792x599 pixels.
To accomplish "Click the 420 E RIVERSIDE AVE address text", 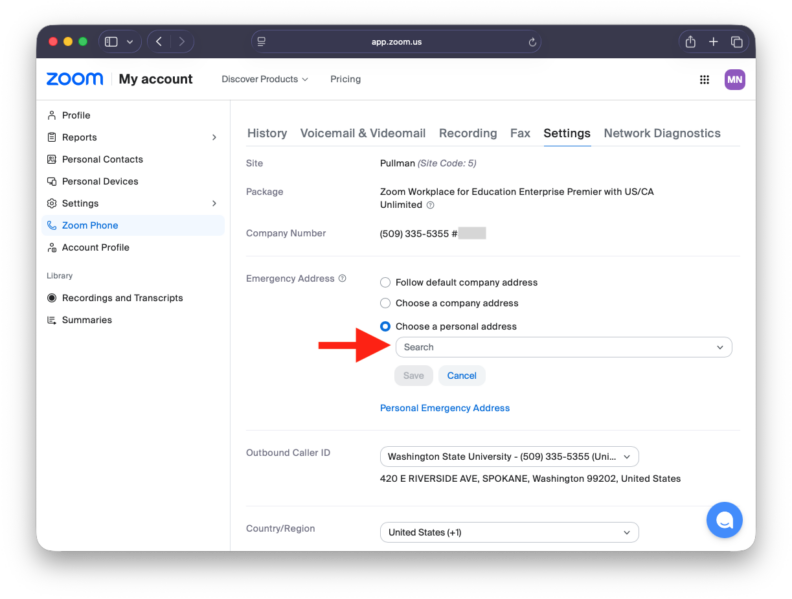I will point(530,478).
